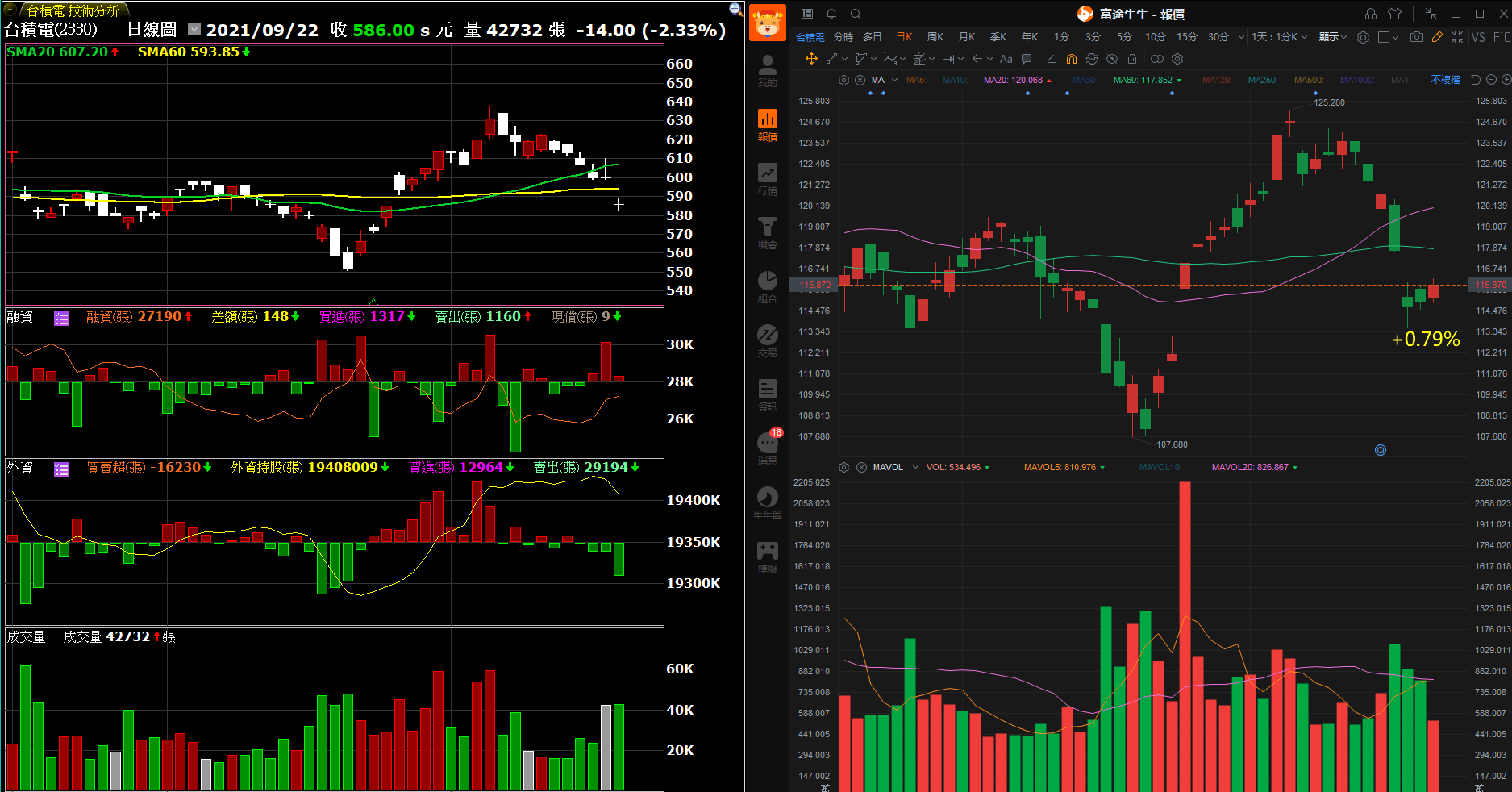Screen dimensions: 1512x792
Task: Select the Aa text annotation tool
Action: coord(1006,59)
